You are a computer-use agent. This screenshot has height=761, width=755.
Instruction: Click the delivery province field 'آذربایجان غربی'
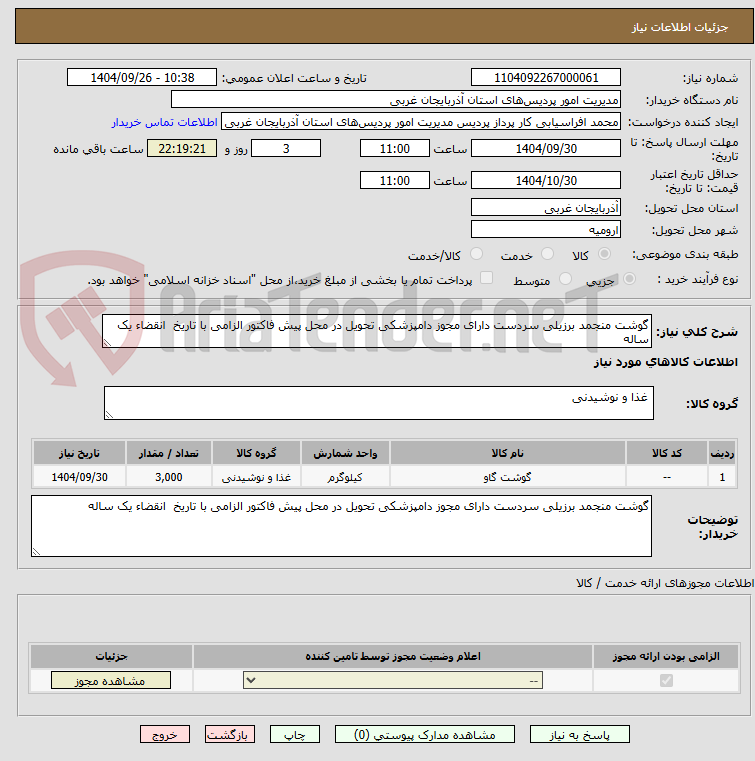pyautogui.click(x=545, y=208)
